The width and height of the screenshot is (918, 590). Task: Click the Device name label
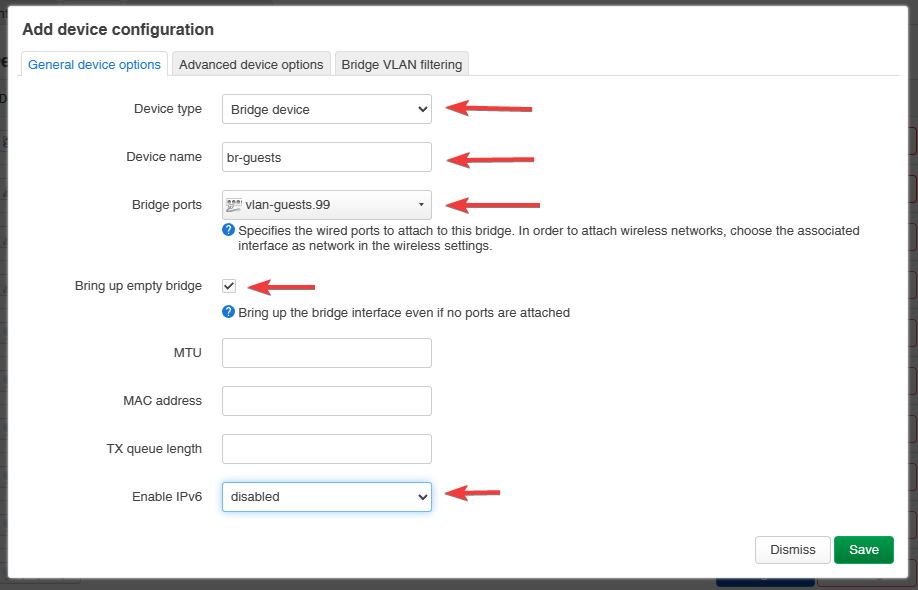(x=164, y=157)
